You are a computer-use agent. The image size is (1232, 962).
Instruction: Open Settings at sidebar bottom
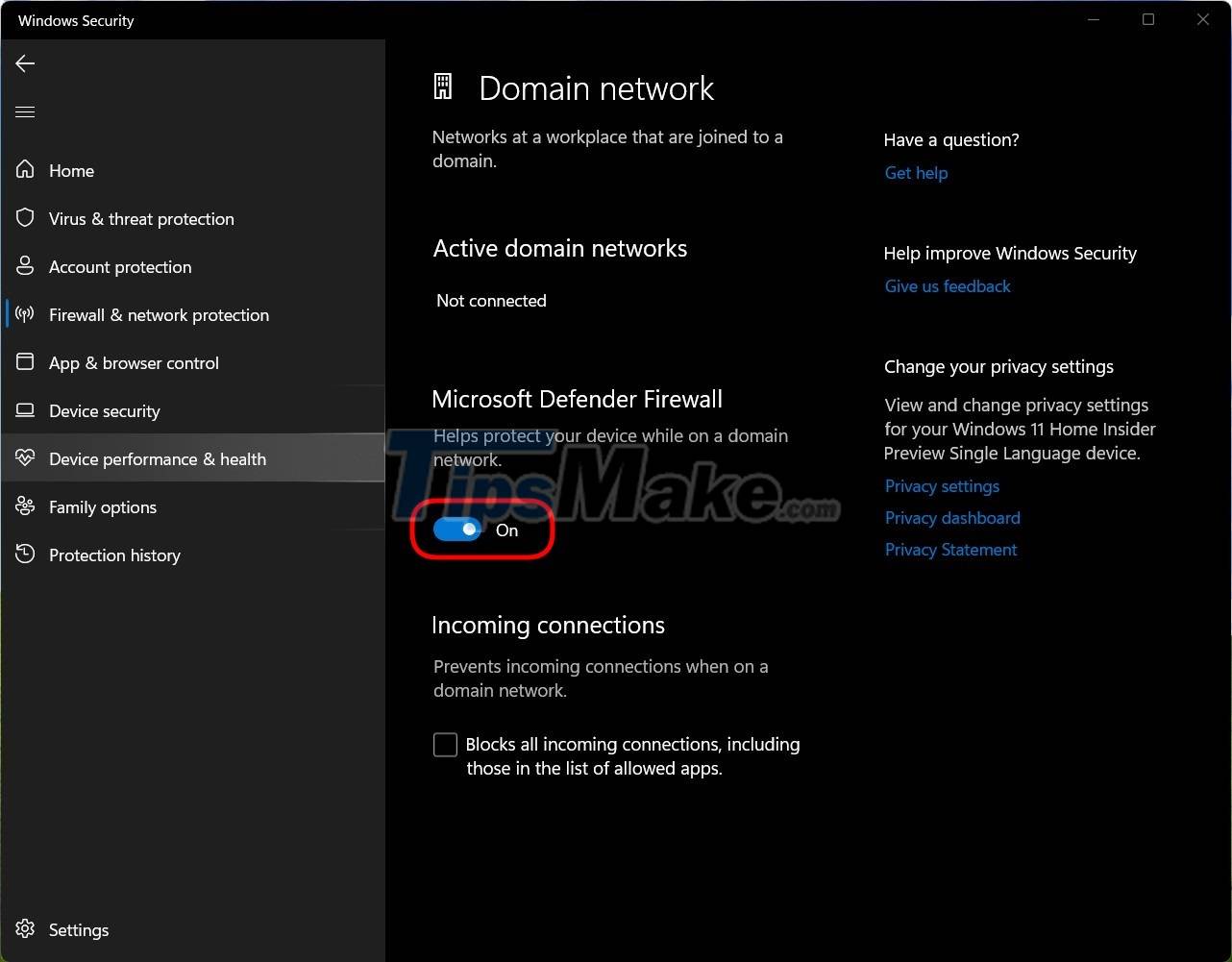(x=192, y=929)
